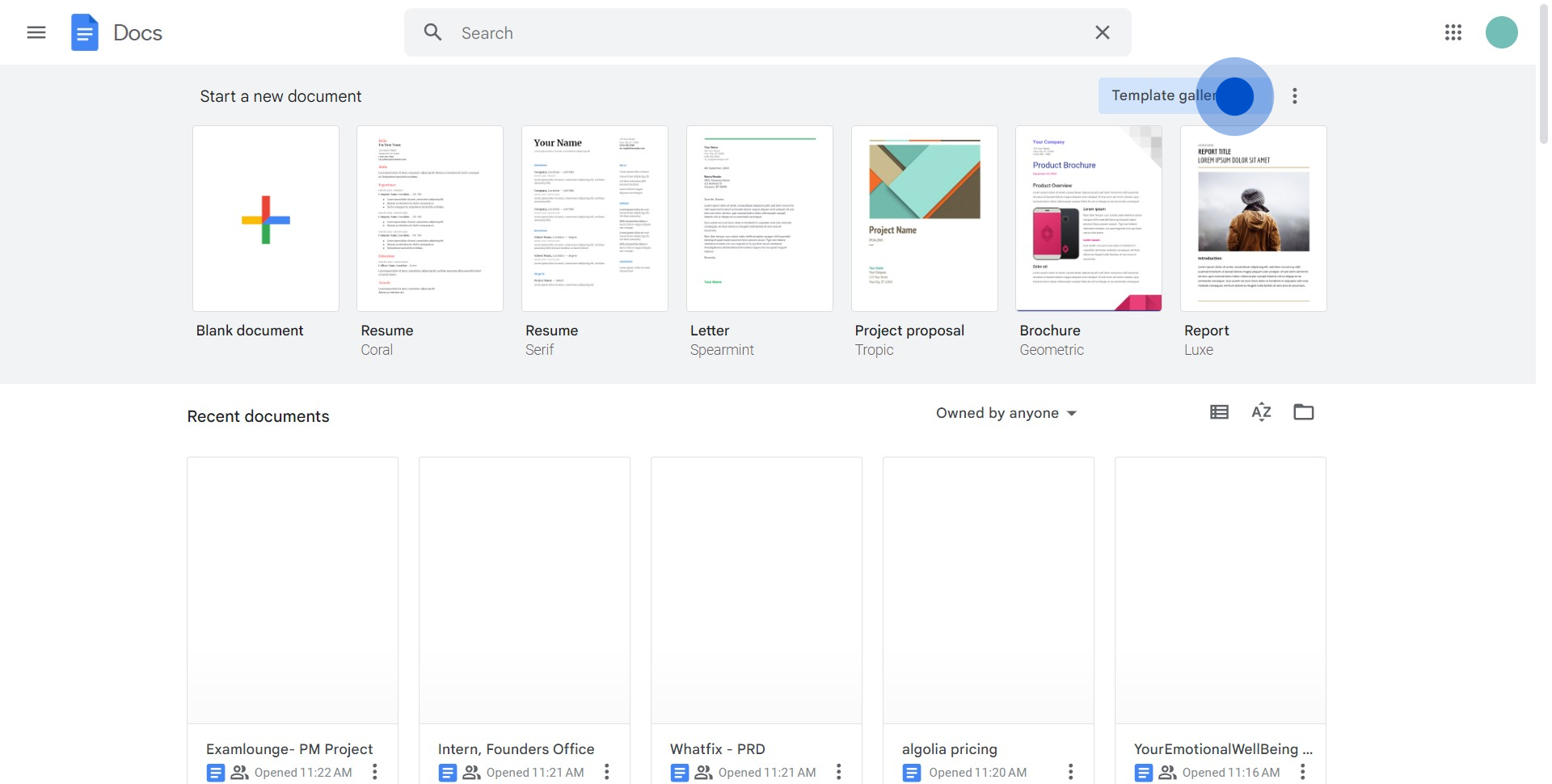Choose the Resume Serif template
The height and width of the screenshot is (784, 1552).
pos(595,218)
